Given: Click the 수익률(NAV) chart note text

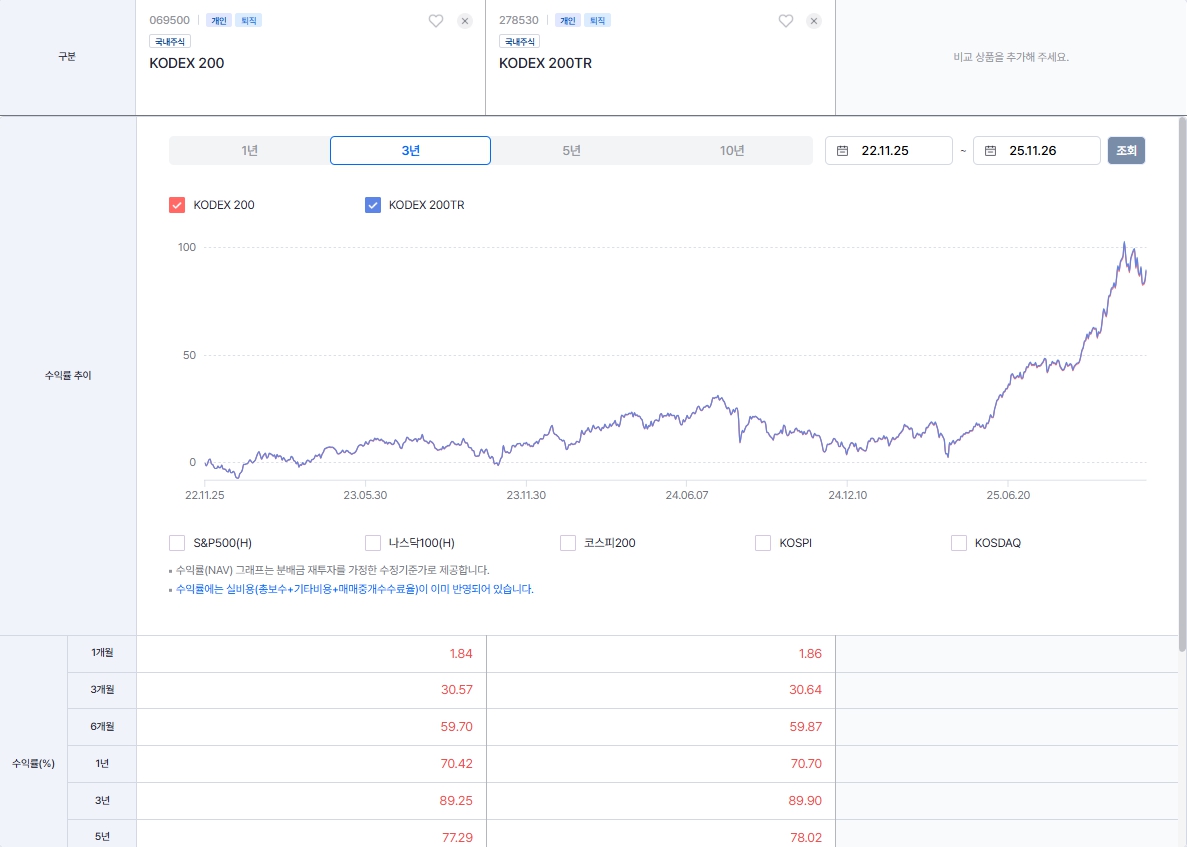Looking at the screenshot, I should (x=332, y=571).
